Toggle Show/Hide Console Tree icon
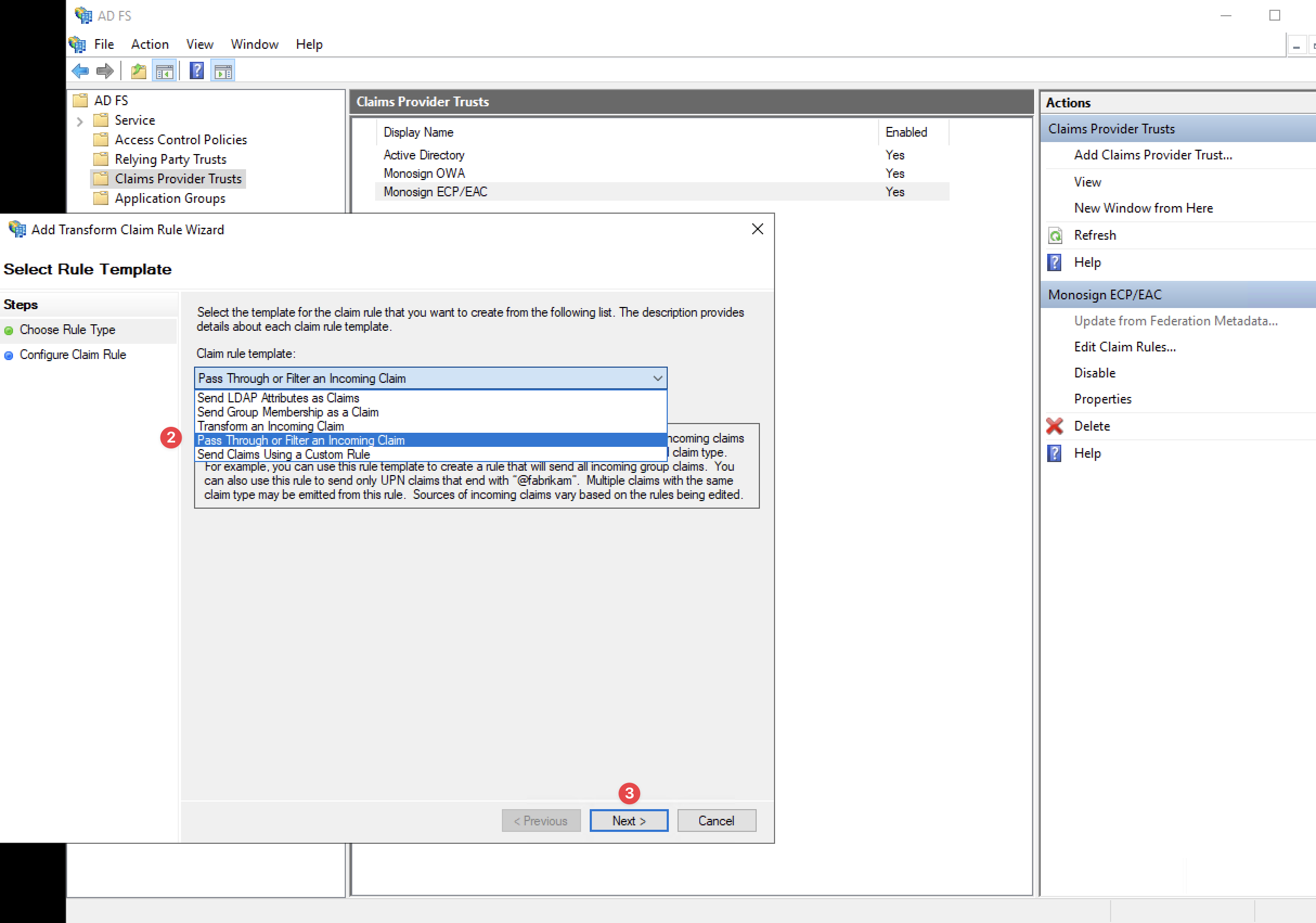Viewport: 1316px width, 923px height. [165, 71]
